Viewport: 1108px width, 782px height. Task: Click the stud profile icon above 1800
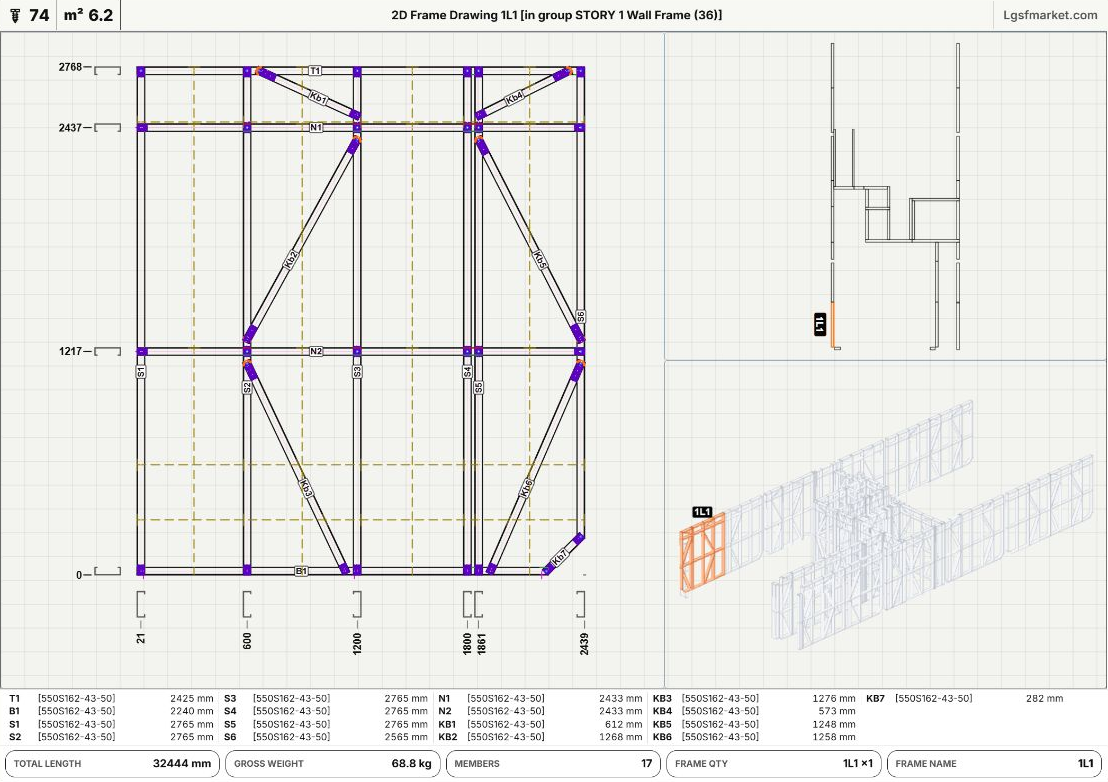click(x=467, y=604)
